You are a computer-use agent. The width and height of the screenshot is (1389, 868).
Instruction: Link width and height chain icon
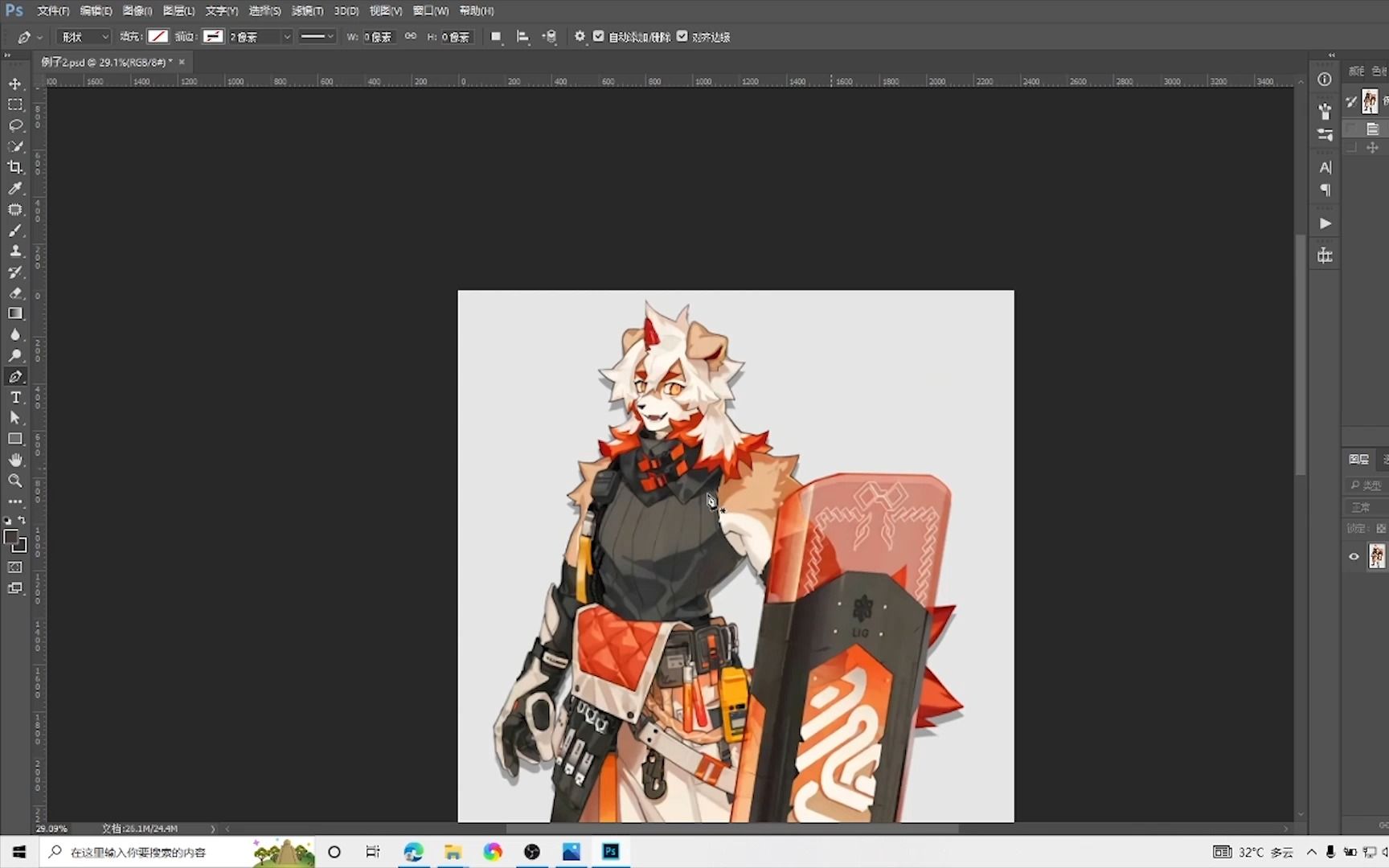pos(411,36)
